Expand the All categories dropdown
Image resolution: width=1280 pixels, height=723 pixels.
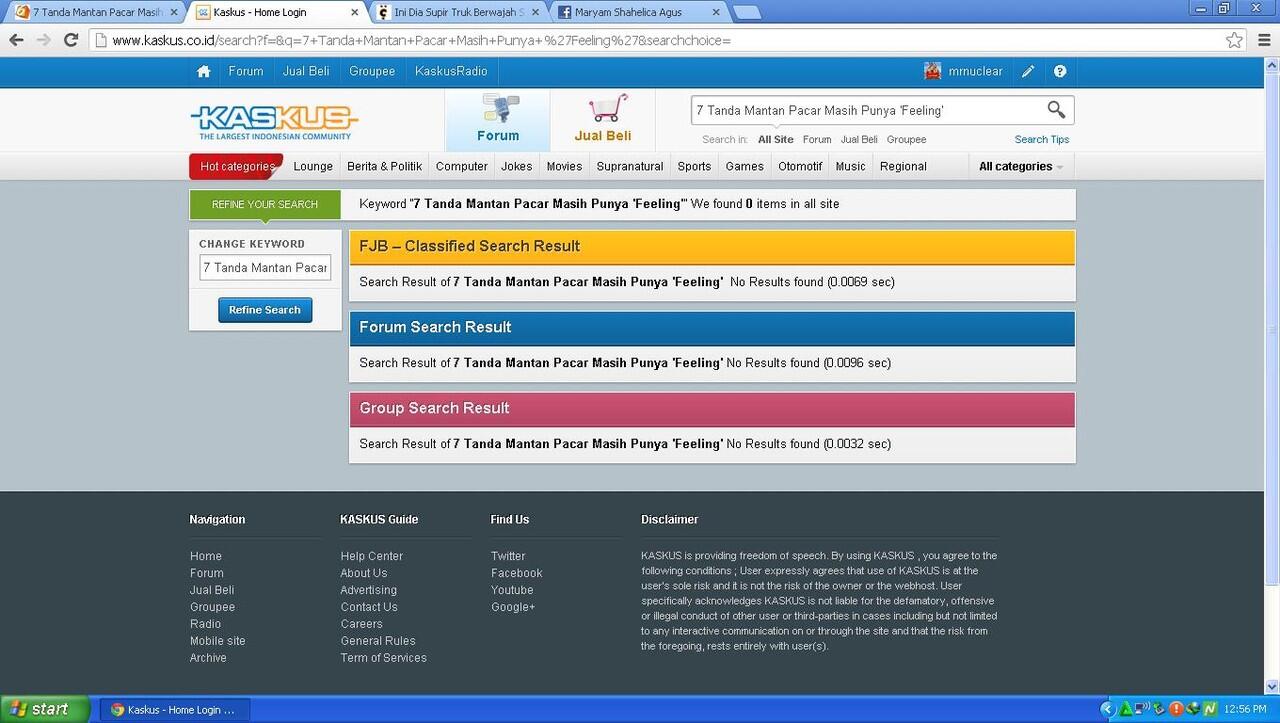pos(1020,166)
